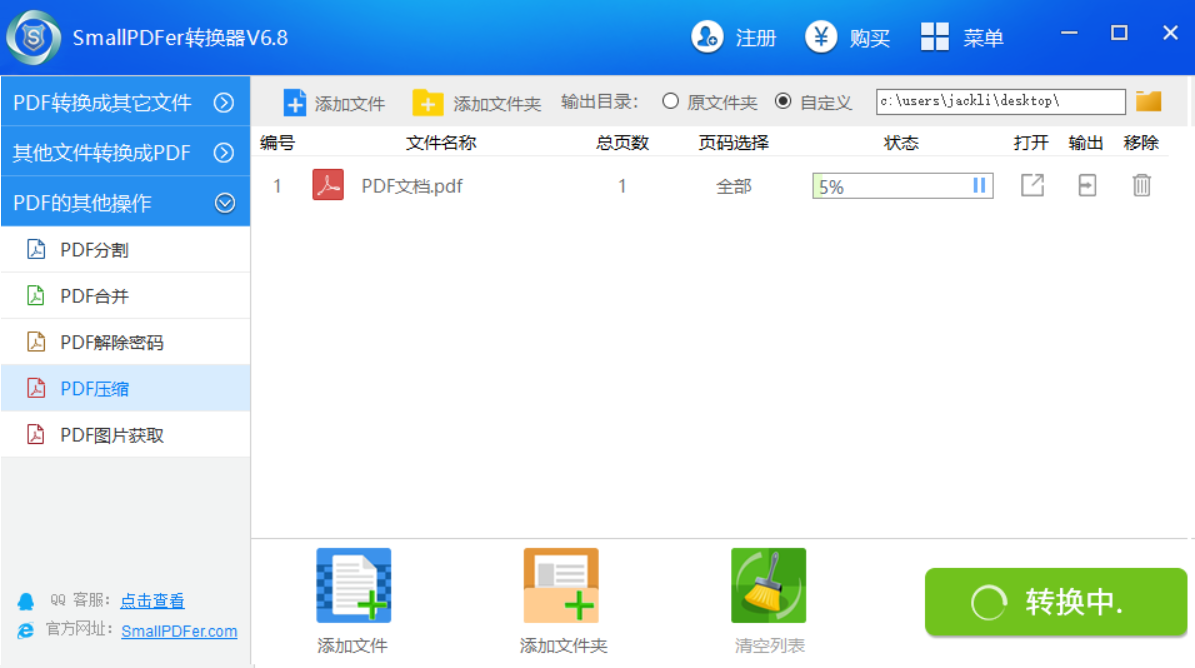Select PDF合并 in the sidebar
This screenshot has height=668, width=1195.
point(94,296)
